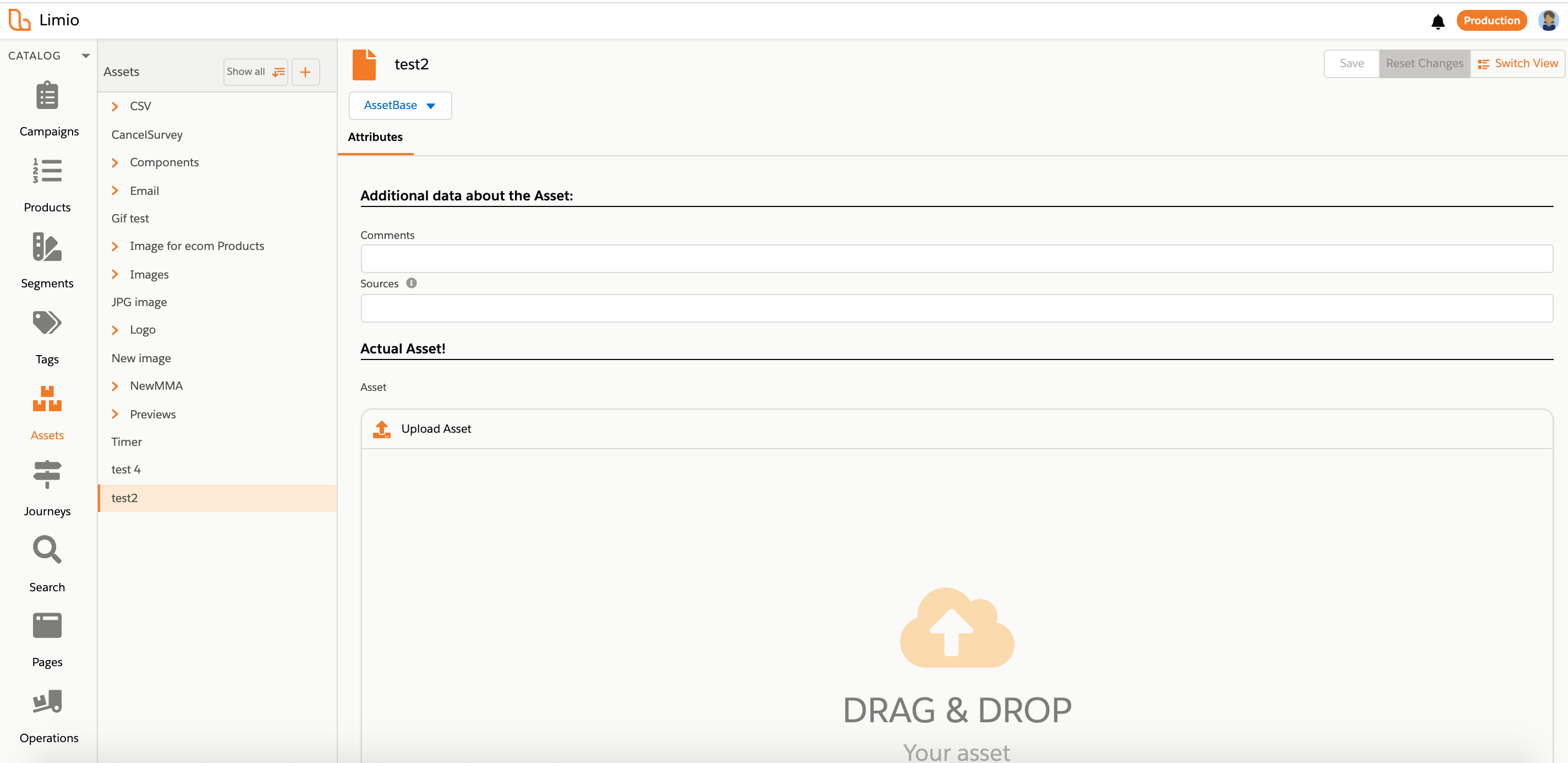Open the Search magnifier icon
The image size is (1568, 763).
[x=47, y=550]
